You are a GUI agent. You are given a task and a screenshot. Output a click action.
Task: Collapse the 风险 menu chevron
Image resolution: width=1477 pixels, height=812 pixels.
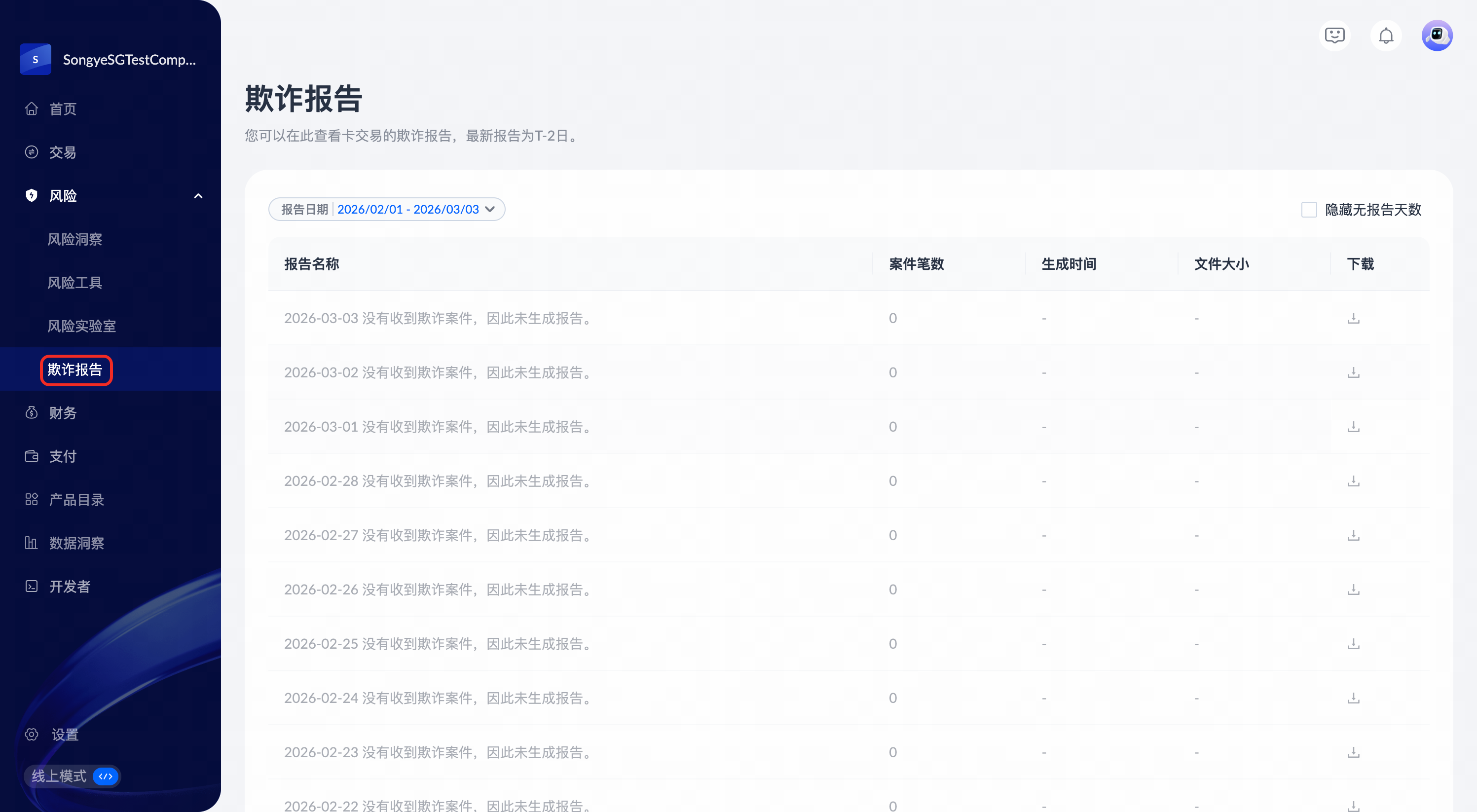tap(198, 196)
